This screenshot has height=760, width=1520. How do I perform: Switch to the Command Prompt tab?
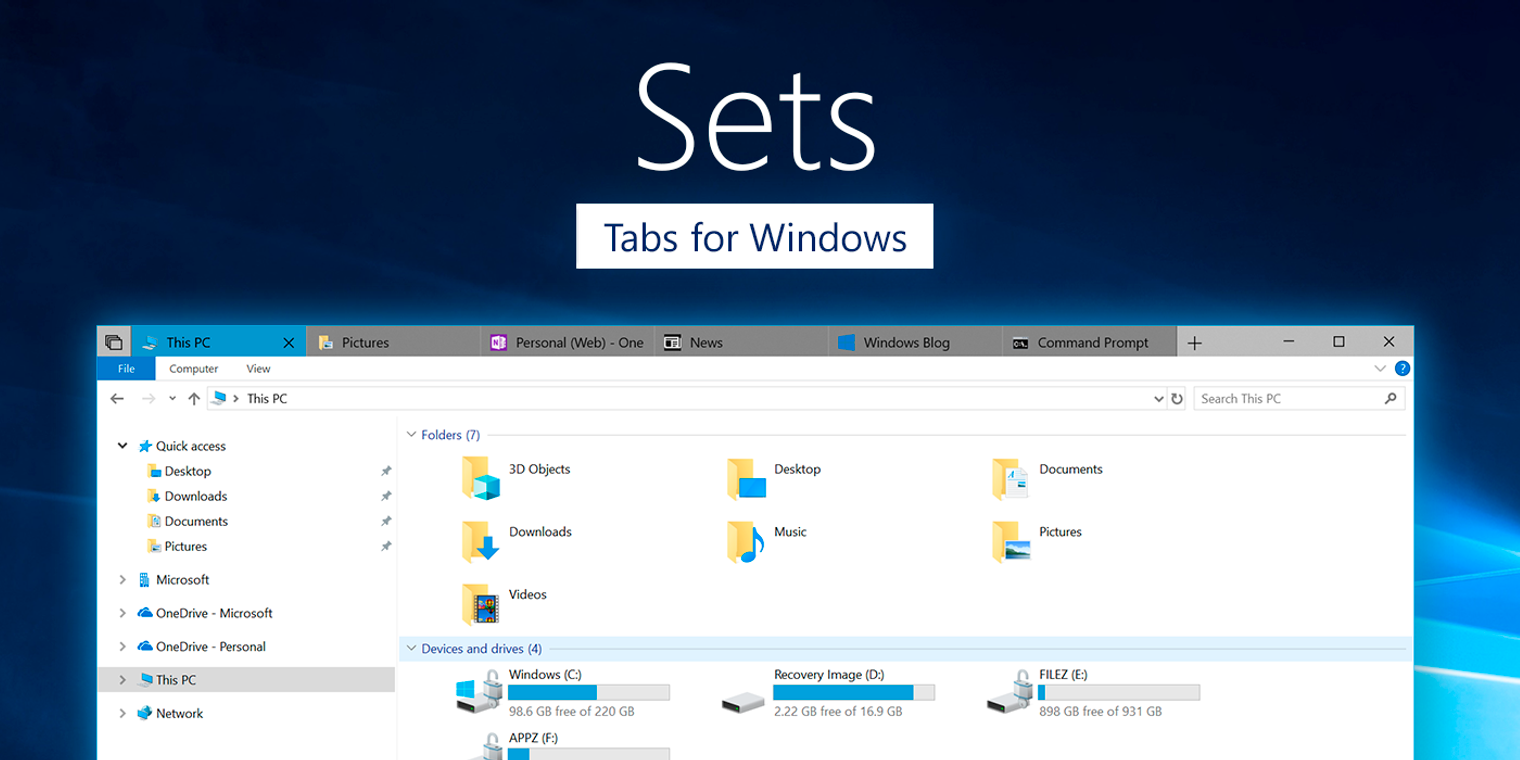coord(1089,342)
